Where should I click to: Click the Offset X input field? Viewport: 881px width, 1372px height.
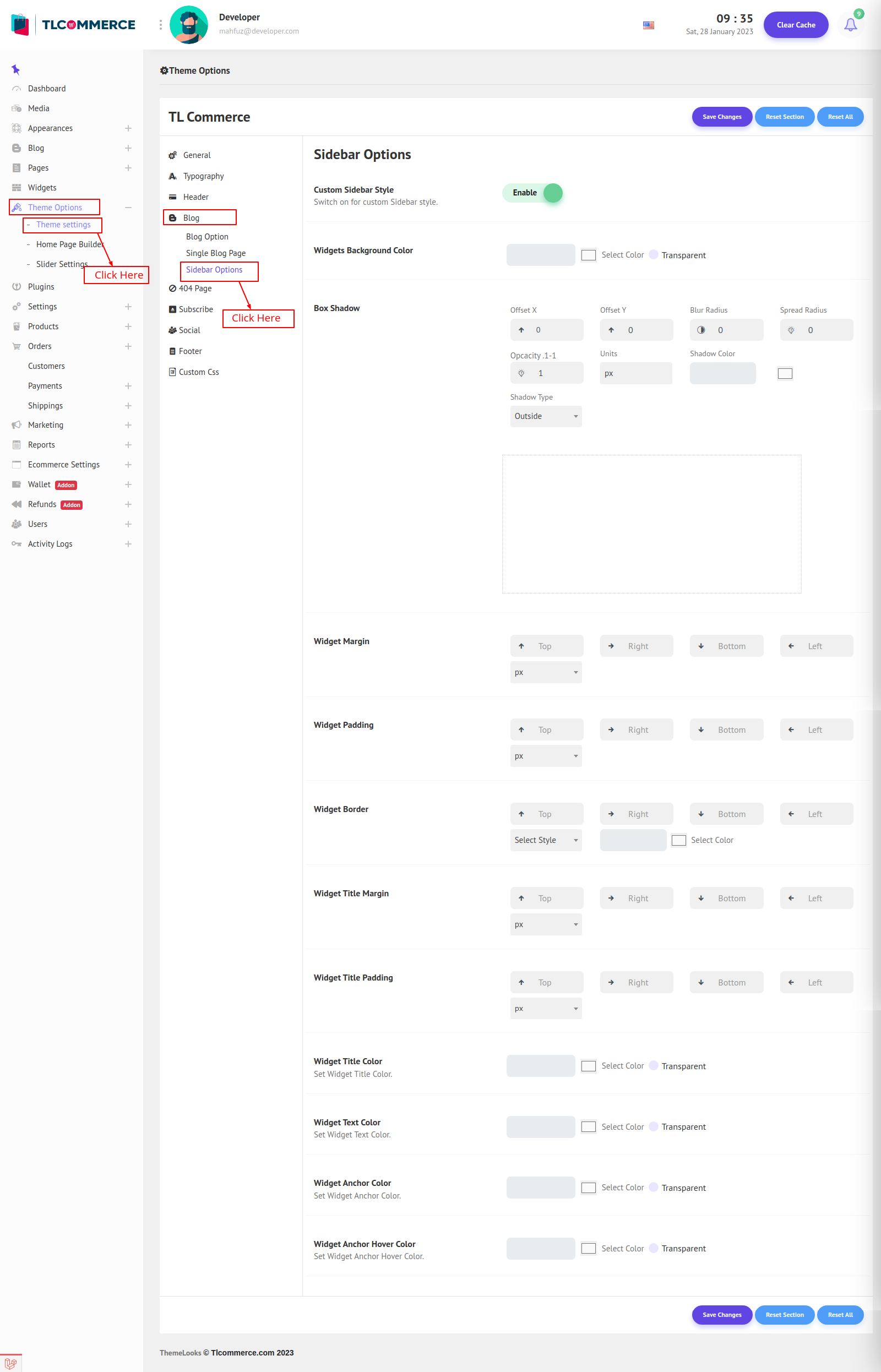tap(555, 330)
